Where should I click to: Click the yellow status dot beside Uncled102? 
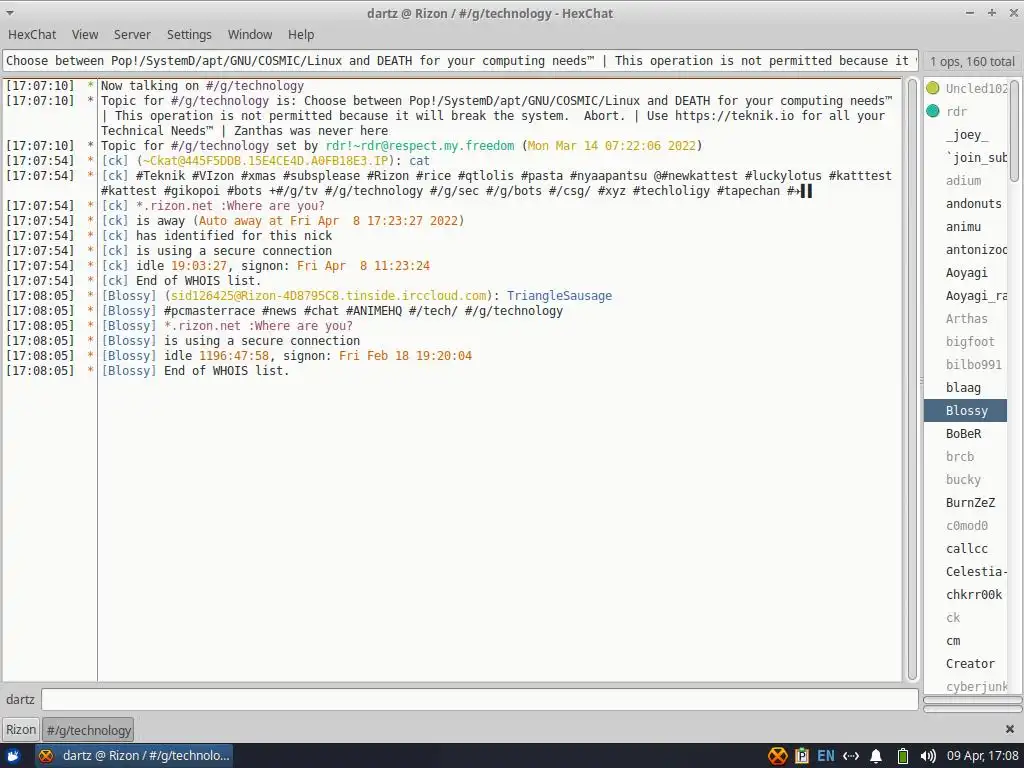[x=933, y=88]
